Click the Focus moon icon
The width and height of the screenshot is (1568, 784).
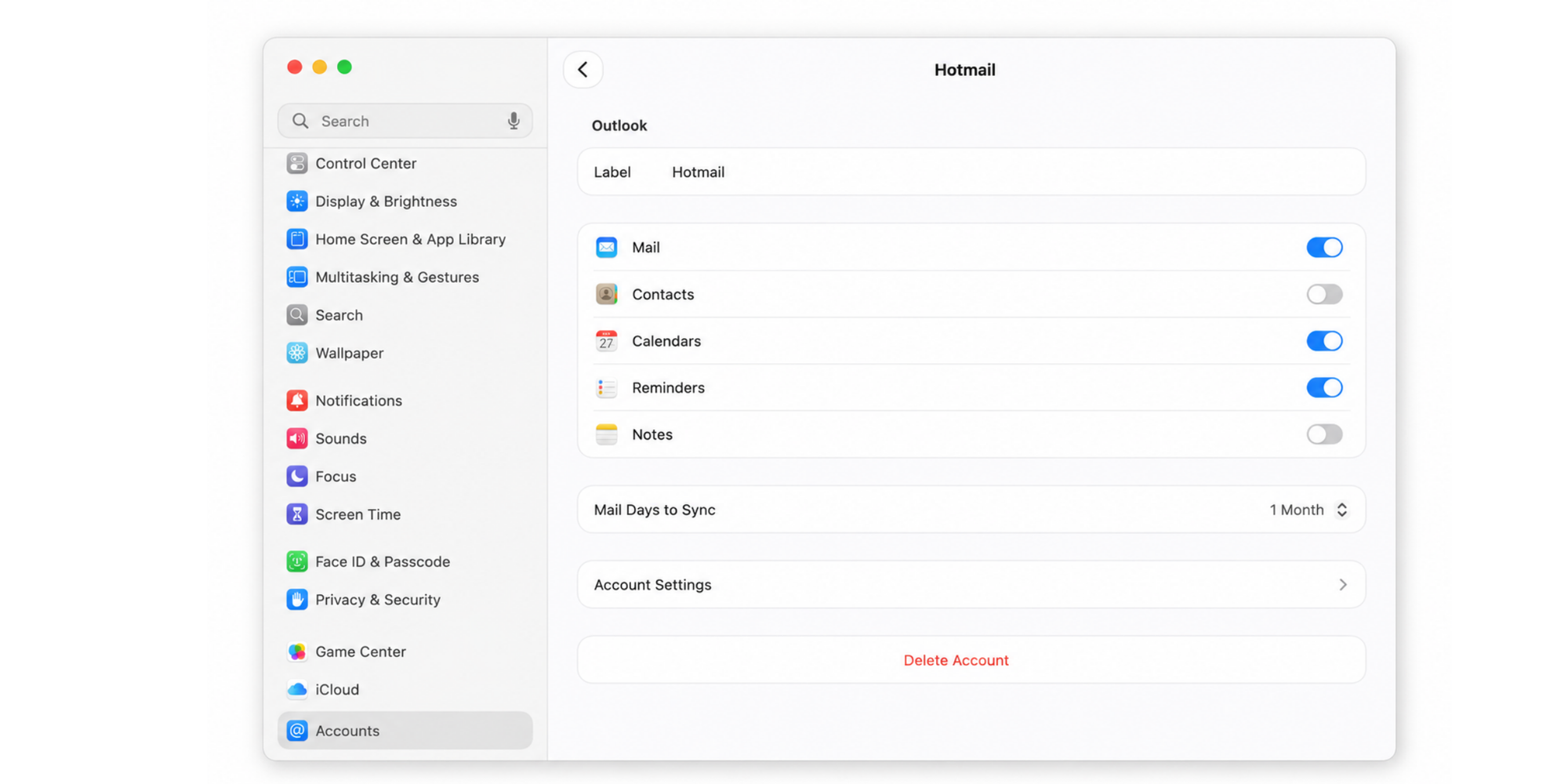click(x=297, y=477)
